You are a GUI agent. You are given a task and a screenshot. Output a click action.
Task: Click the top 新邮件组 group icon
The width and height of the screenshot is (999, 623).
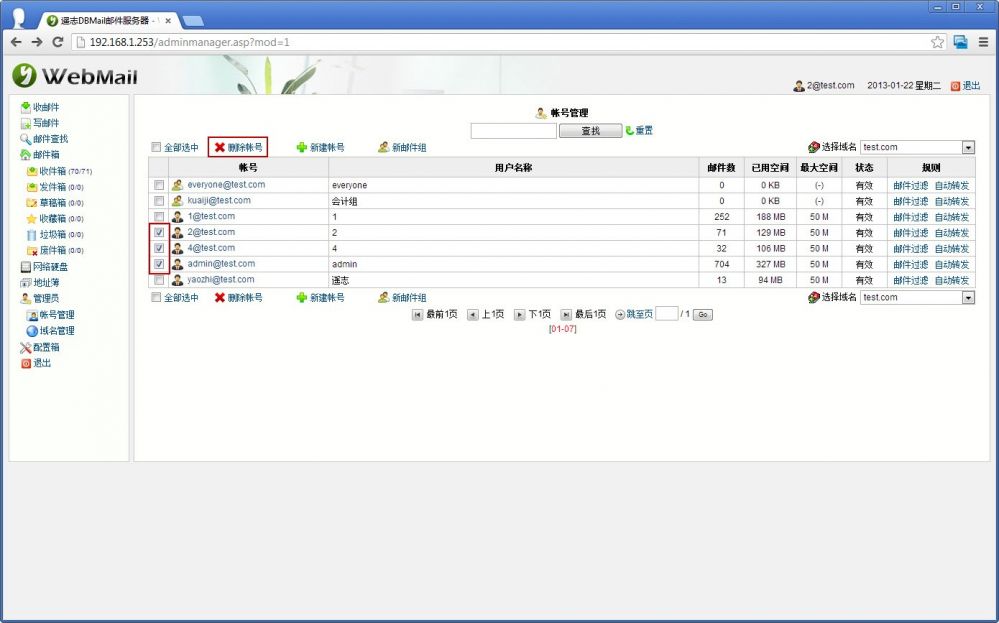coord(384,147)
